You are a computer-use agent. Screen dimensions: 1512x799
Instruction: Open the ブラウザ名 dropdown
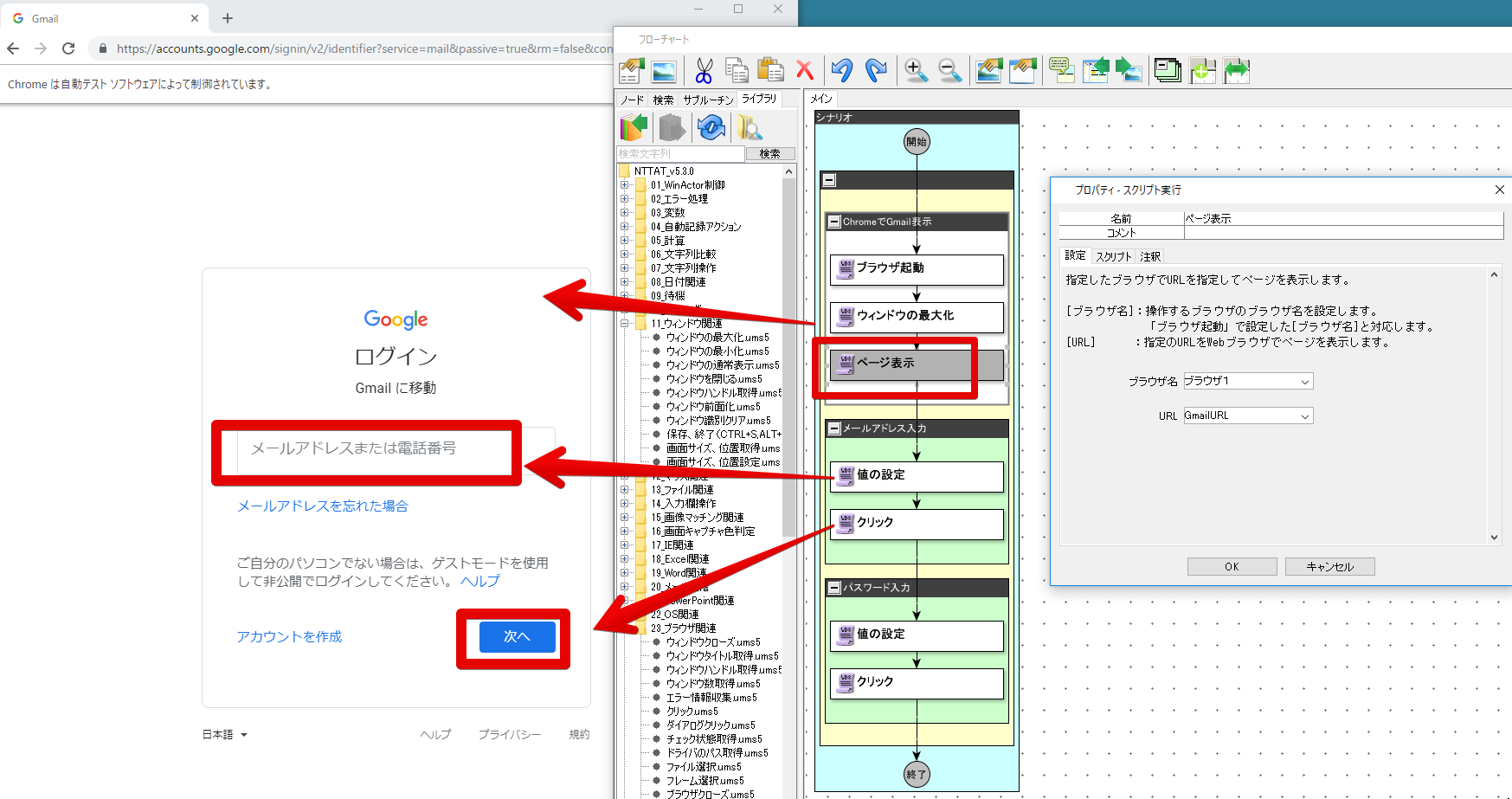1304,381
